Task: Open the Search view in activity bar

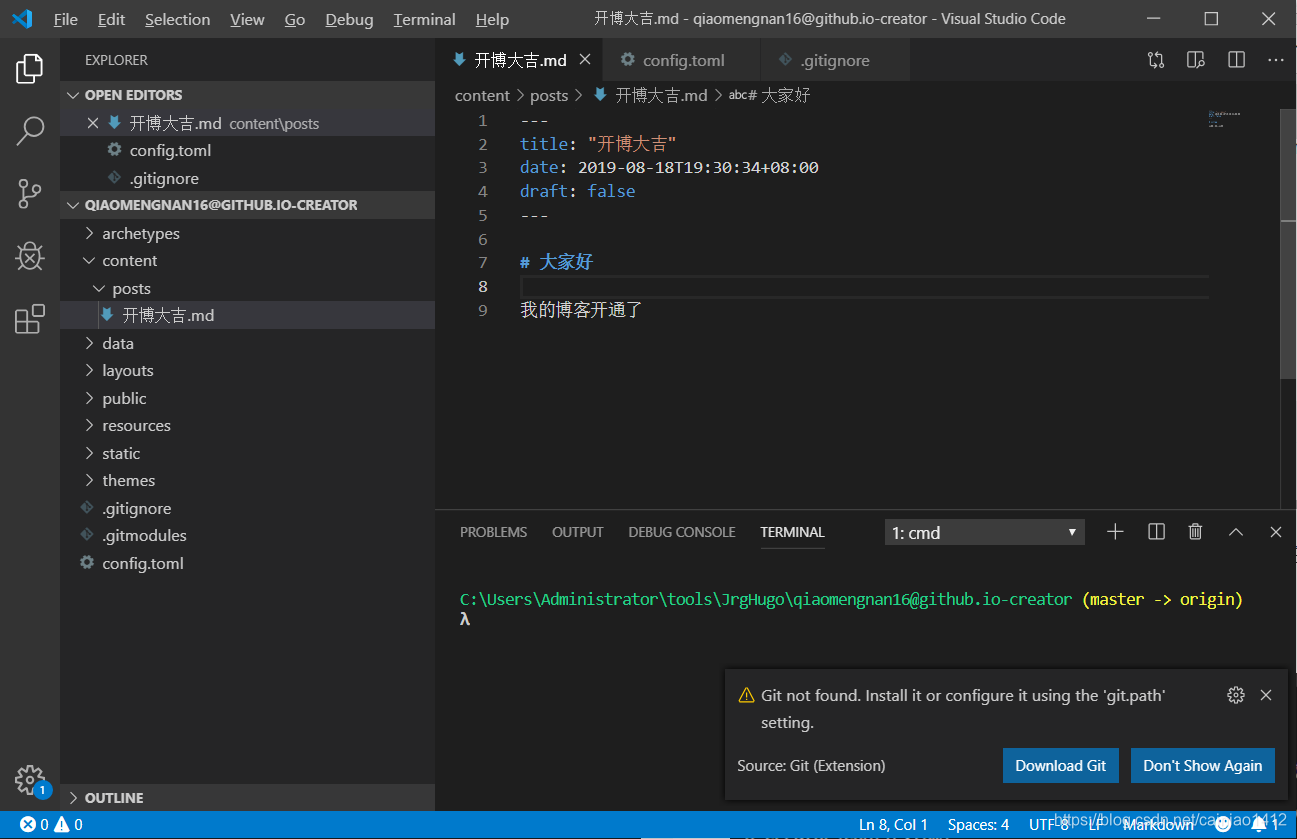Action: (30, 130)
